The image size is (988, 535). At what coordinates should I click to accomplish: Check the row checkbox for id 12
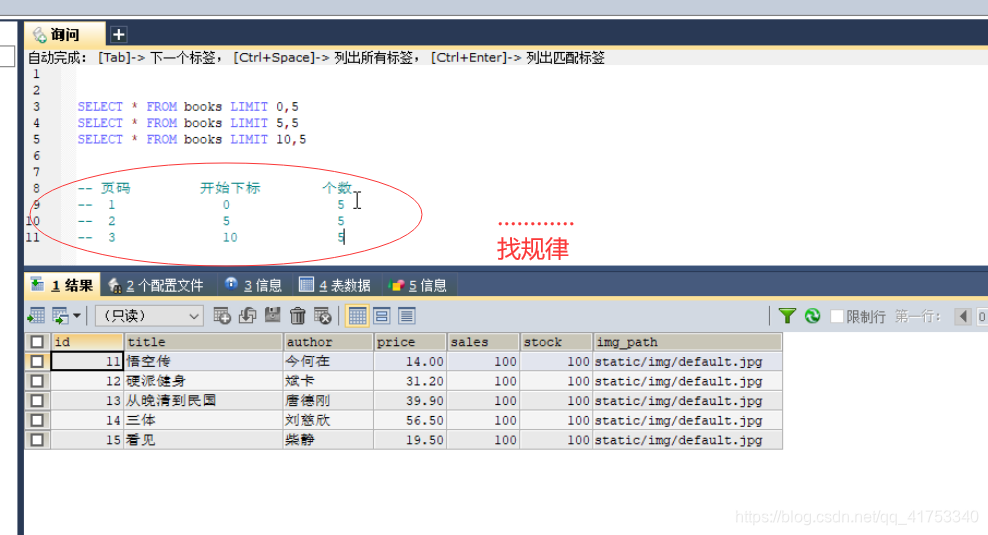[x=37, y=381]
